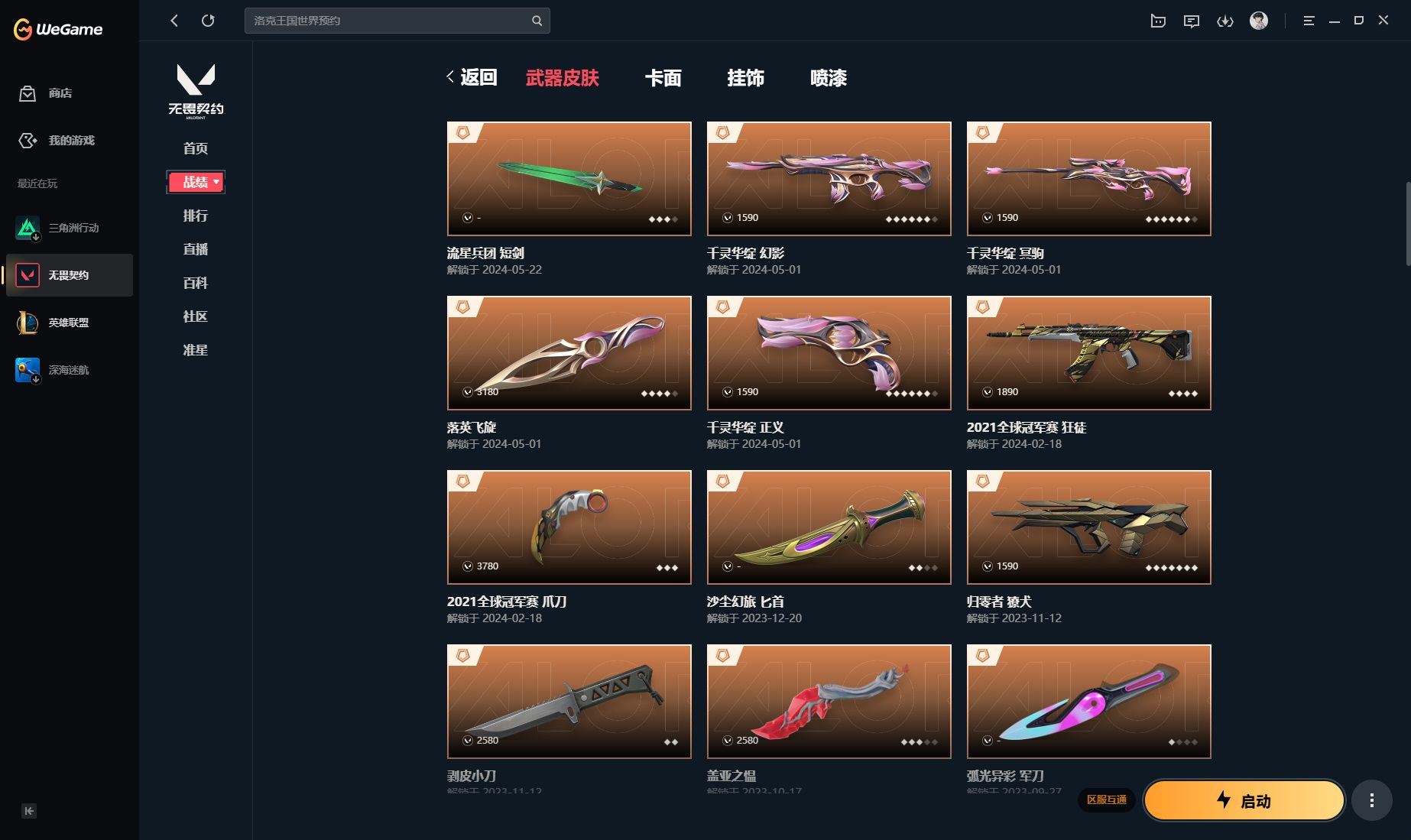
Task: Switch to the 喷漆 tab
Action: point(829,78)
